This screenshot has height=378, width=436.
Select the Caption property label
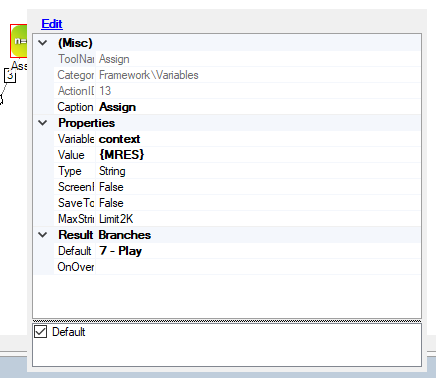pos(75,107)
